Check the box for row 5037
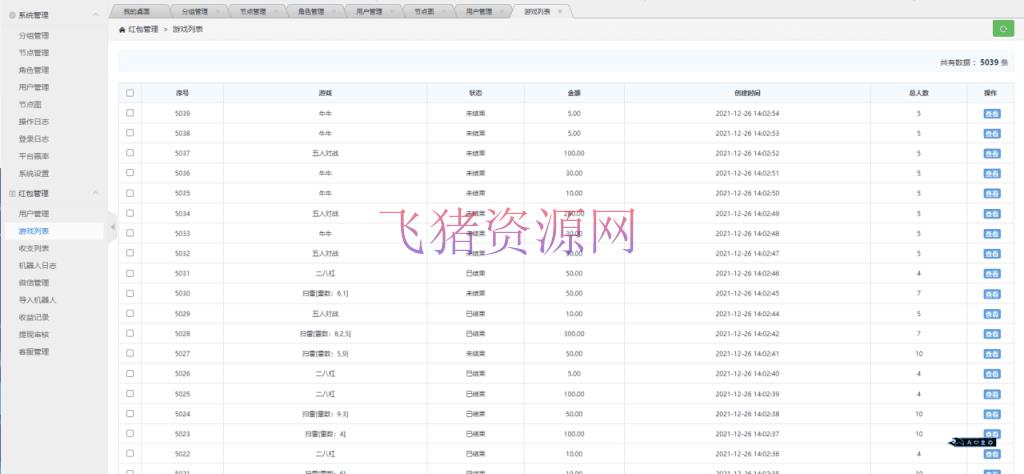 pos(130,153)
